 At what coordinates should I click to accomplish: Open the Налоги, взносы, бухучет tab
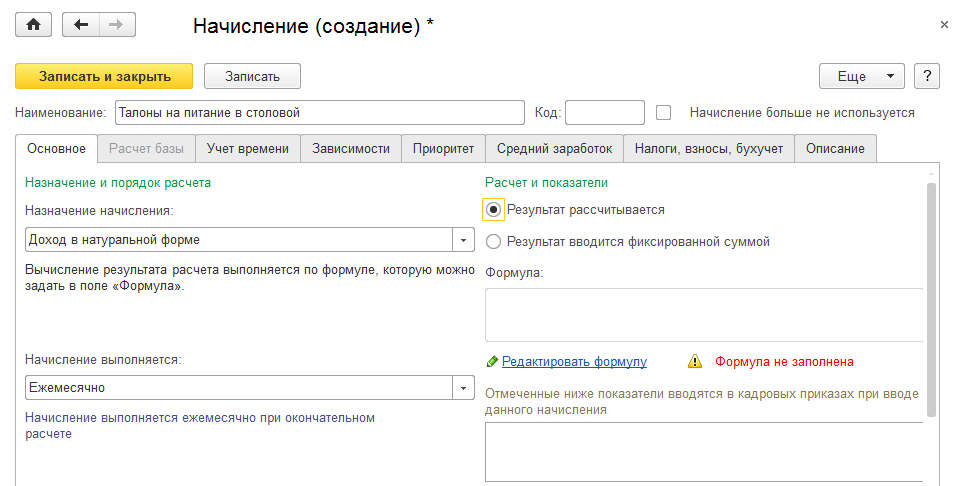pyautogui.click(x=709, y=148)
